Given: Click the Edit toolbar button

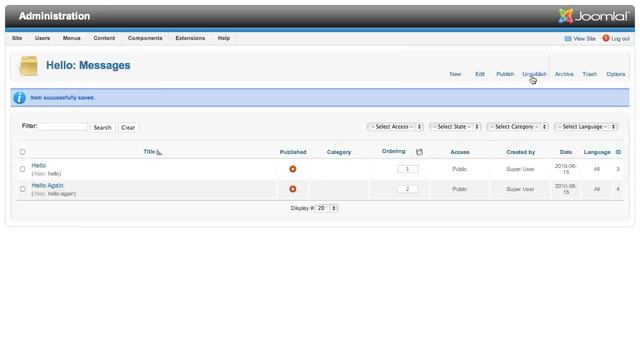Looking at the screenshot, I should click(480, 74).
